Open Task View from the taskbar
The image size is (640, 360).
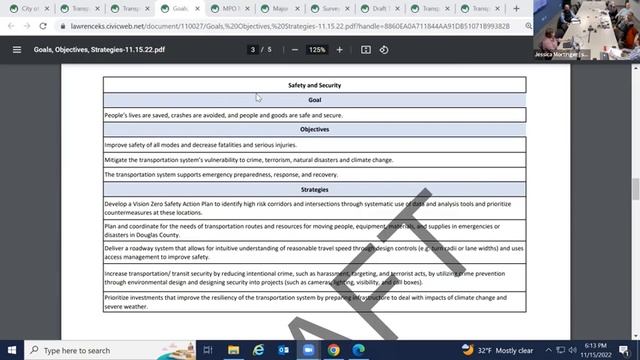tap(208, 350)
